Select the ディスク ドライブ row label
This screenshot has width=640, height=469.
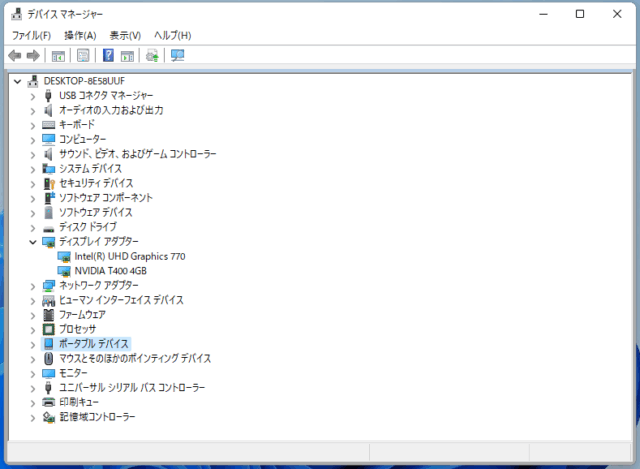(x=88, y=227)
